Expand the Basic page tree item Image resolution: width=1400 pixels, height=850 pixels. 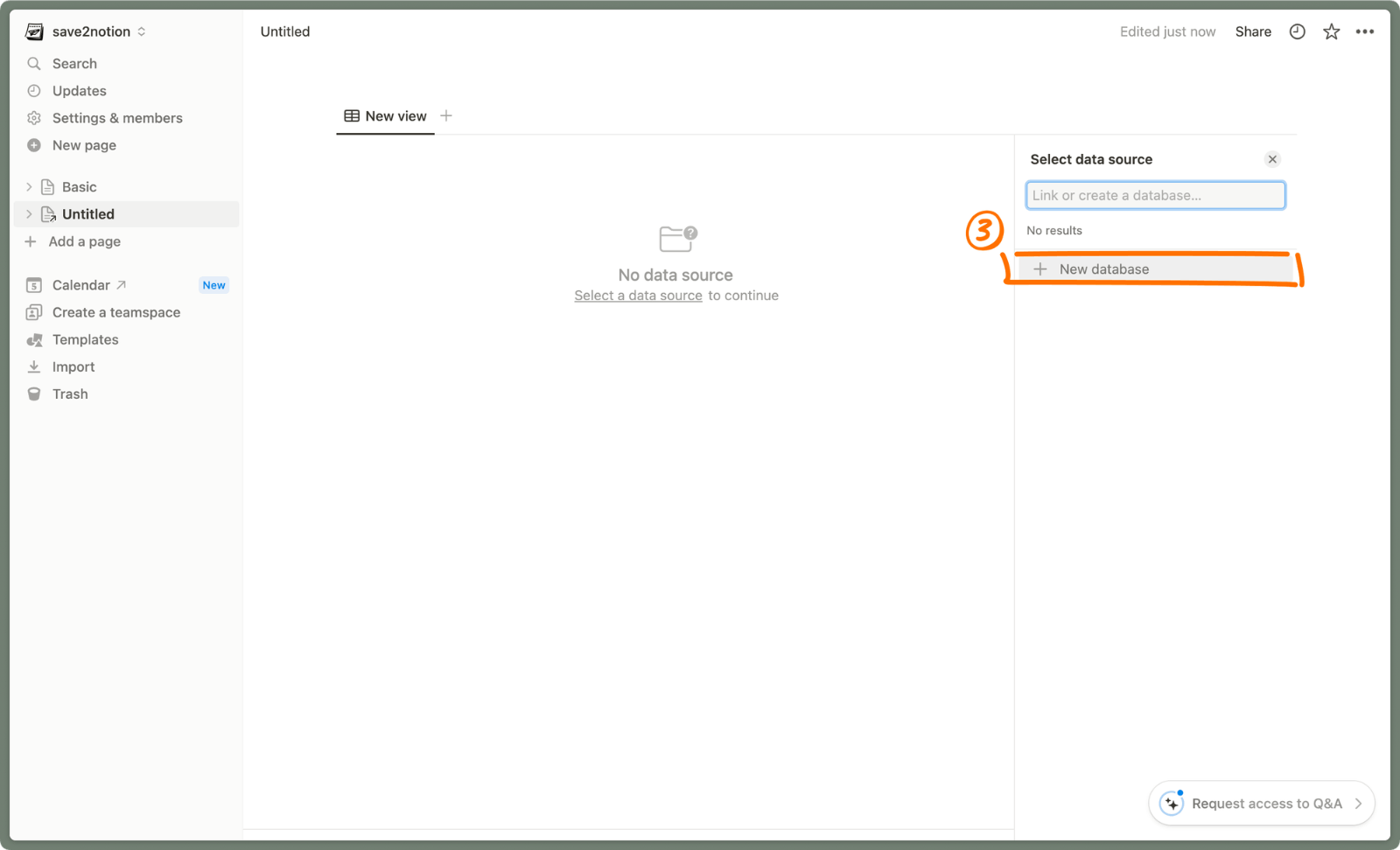point(29,187)
